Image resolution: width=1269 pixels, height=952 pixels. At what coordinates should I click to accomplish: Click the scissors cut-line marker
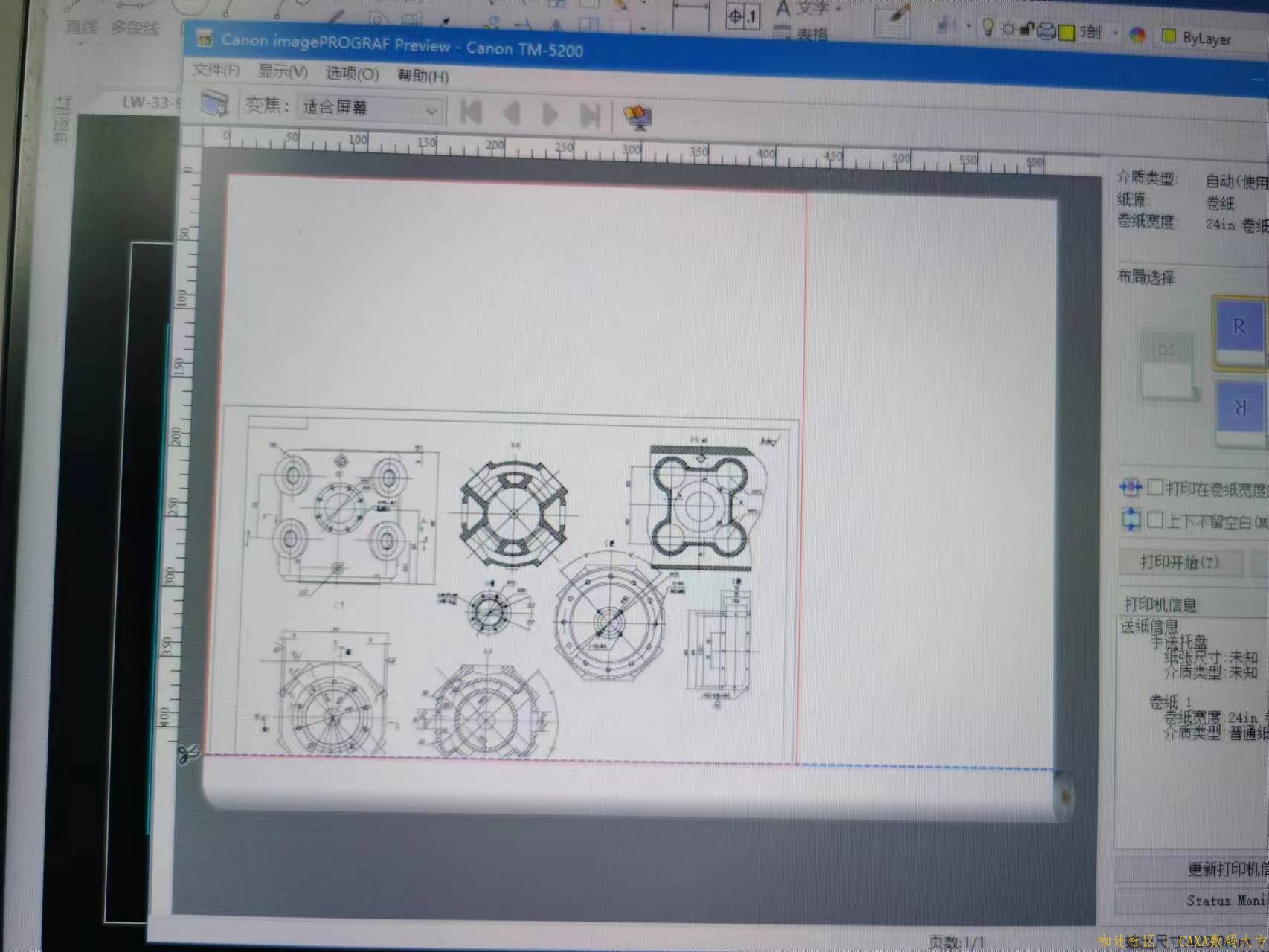pos(188,754)
